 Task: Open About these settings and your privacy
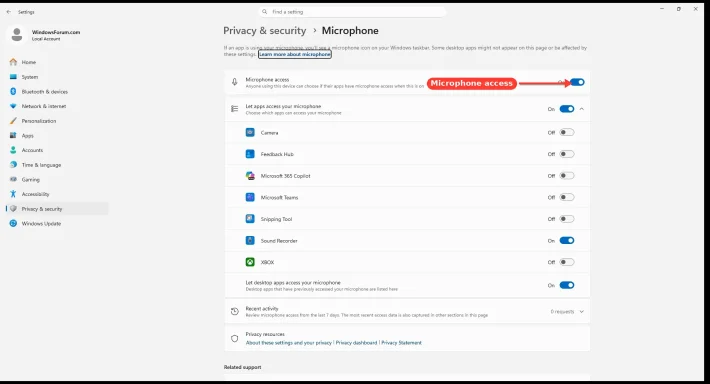[x=289, y=343]
